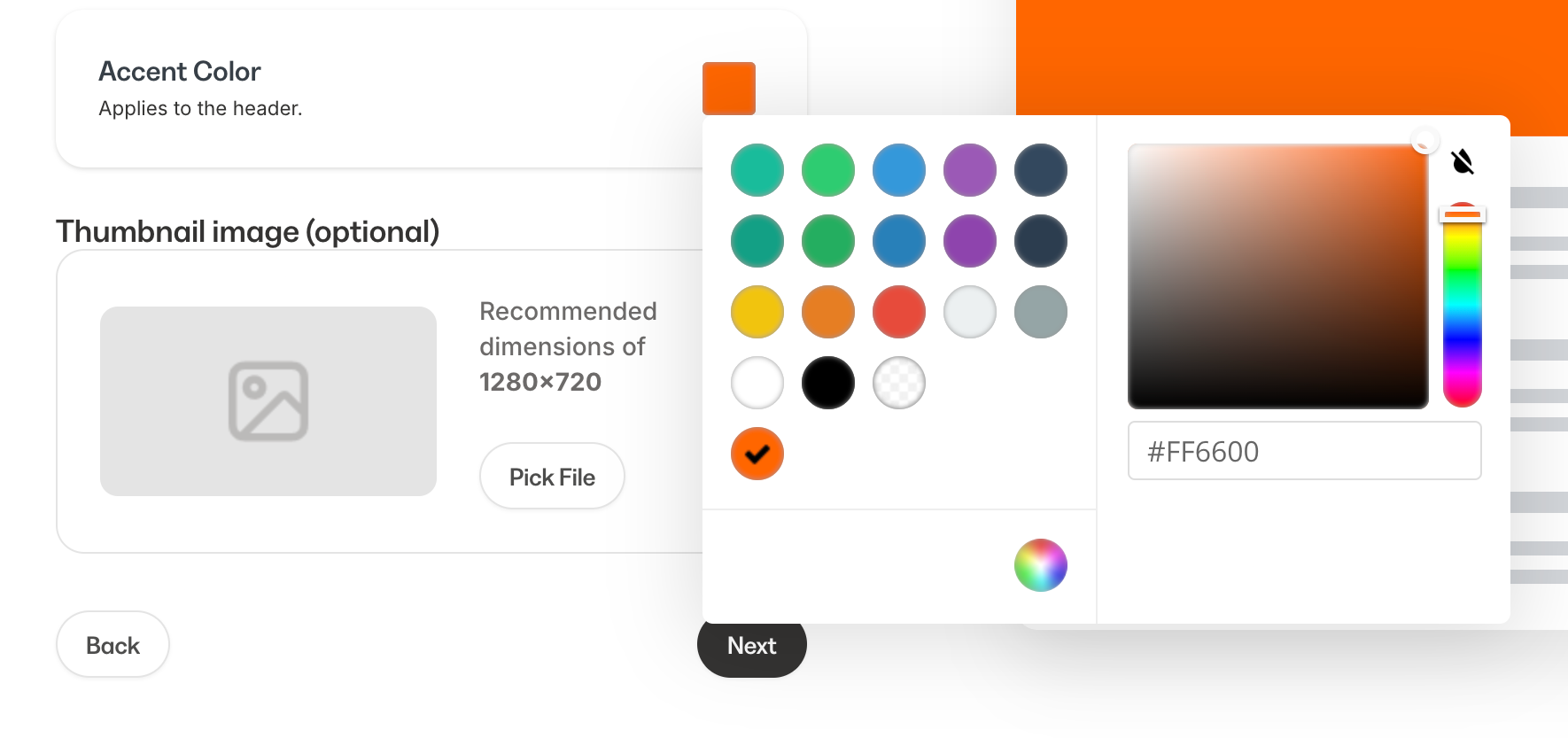Select the checked orange custom swatch

coord(757,454)
